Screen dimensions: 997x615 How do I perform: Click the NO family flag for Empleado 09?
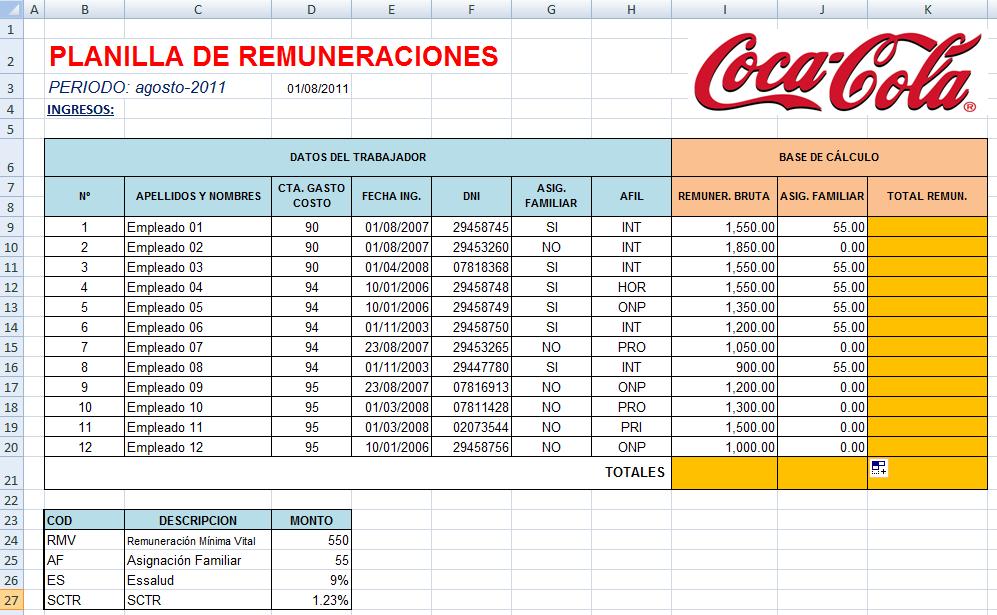pos(551,387)
